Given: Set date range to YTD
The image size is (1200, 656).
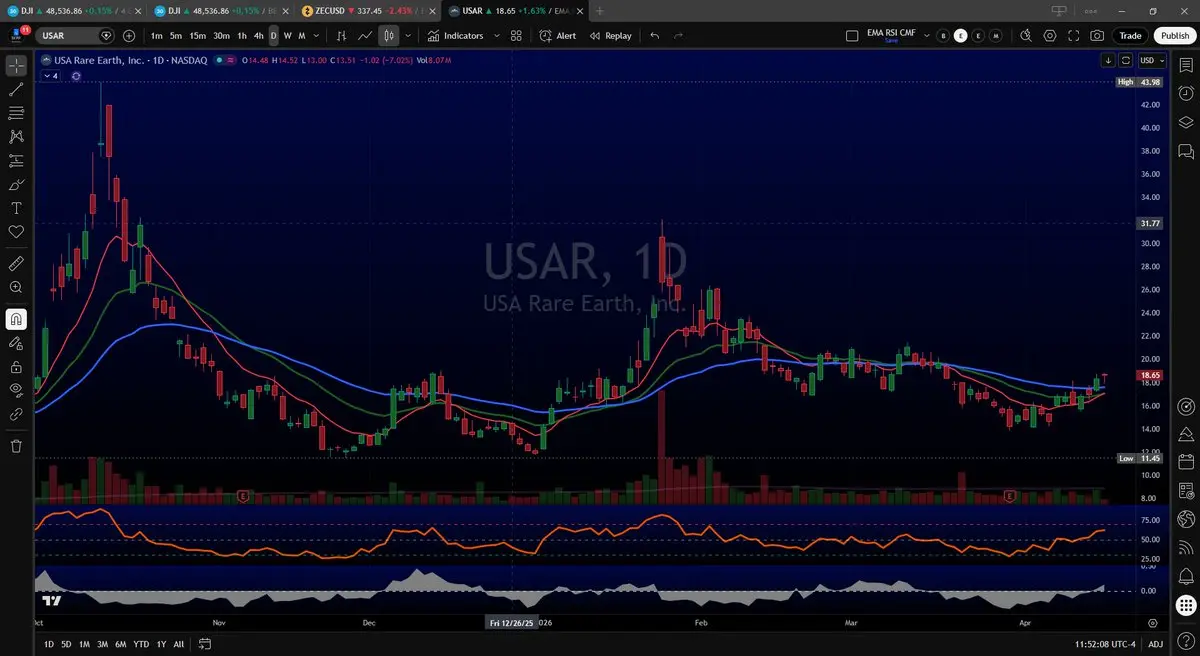Looking at the screenshot, I should tap(140, 644).
